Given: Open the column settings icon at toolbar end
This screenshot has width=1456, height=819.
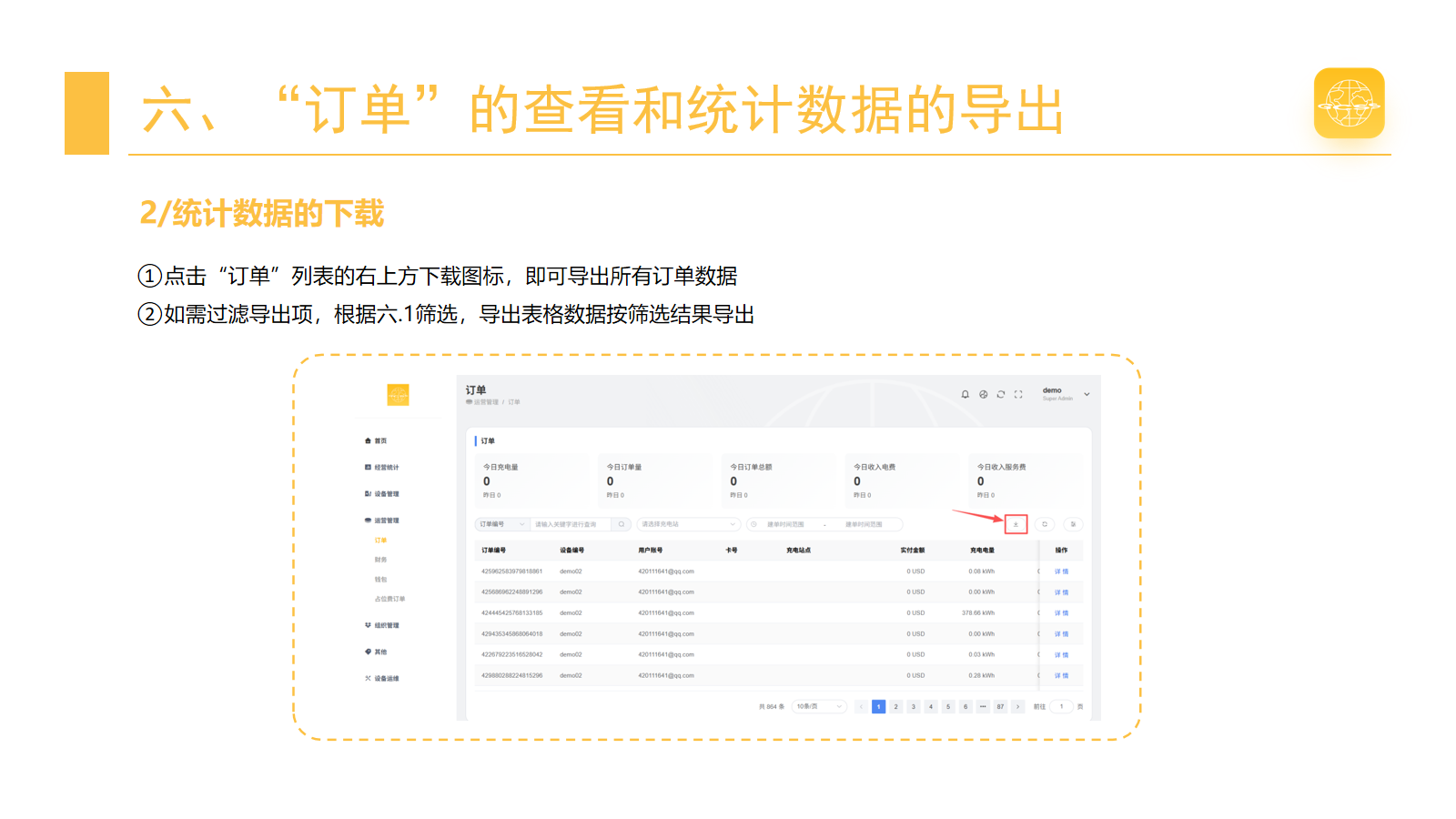Looking at the screenshot, I should [x=1073, y=524].
